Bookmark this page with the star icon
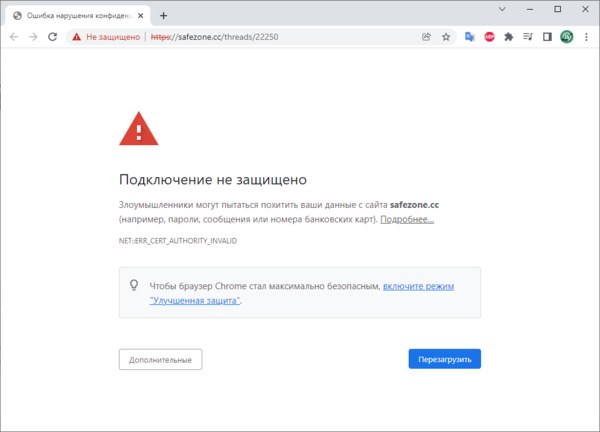Screen dimensions: 600x432 [446, 37]
